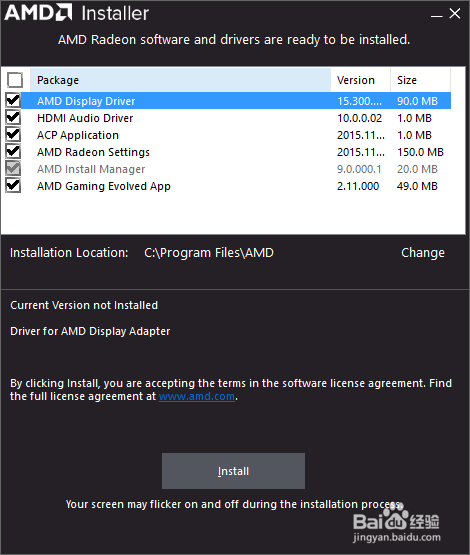
Task: Select the ACP Application row
Action: pyautogui.click(x=236, y=135)
